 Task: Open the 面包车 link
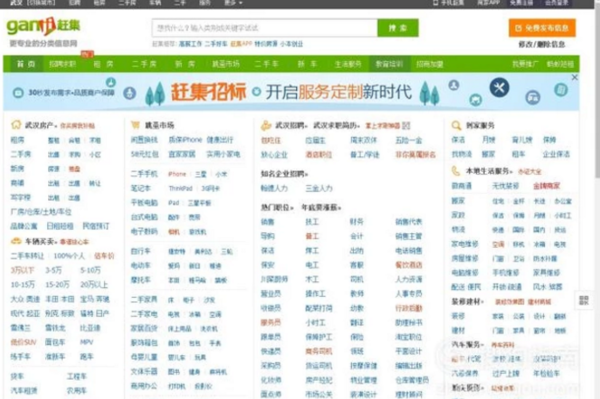click(55, 342)
